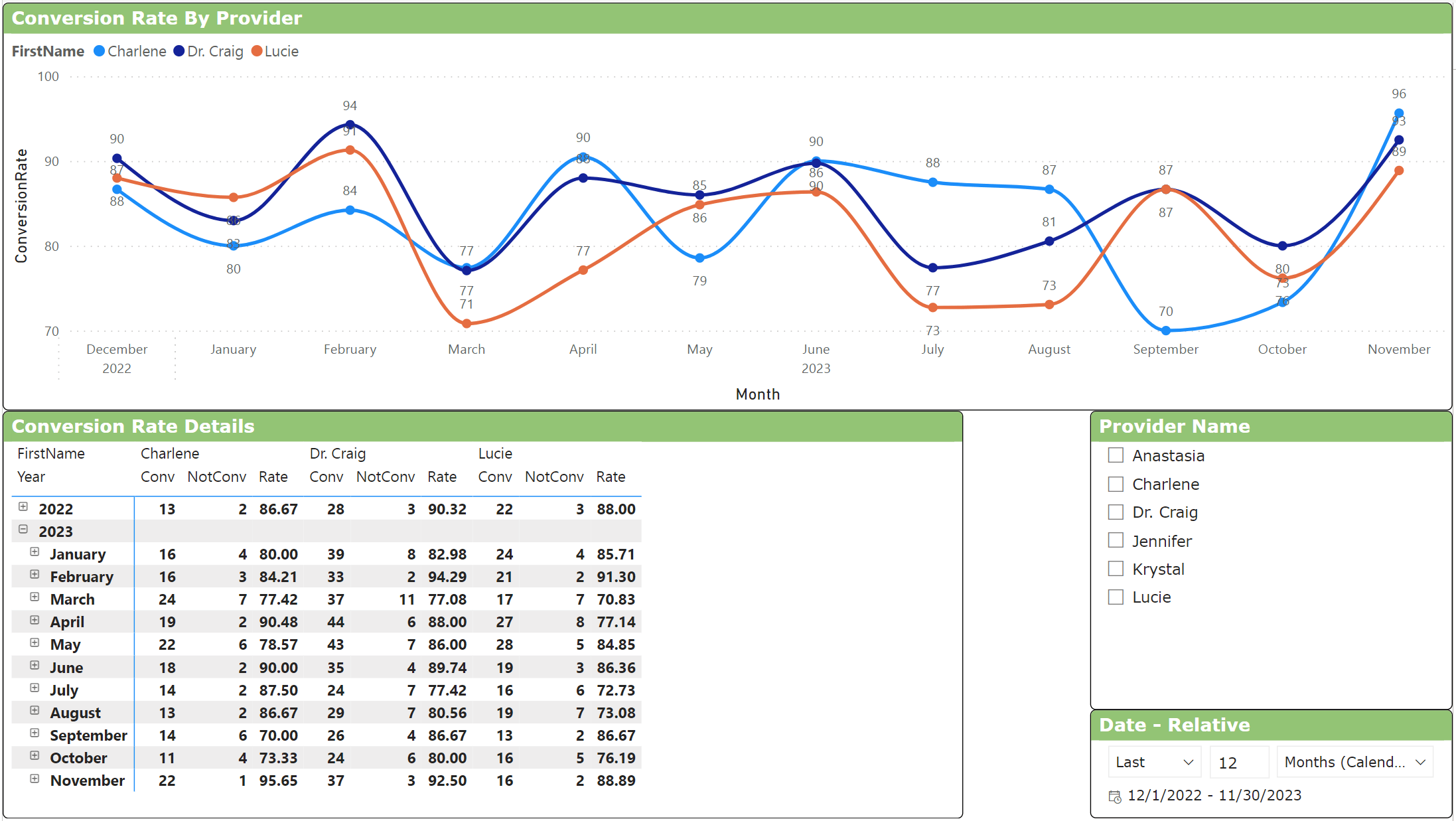The image size is (1456, 821).
Task: Select the Lucie checkbox
Action: click(x=1115, y=597)
